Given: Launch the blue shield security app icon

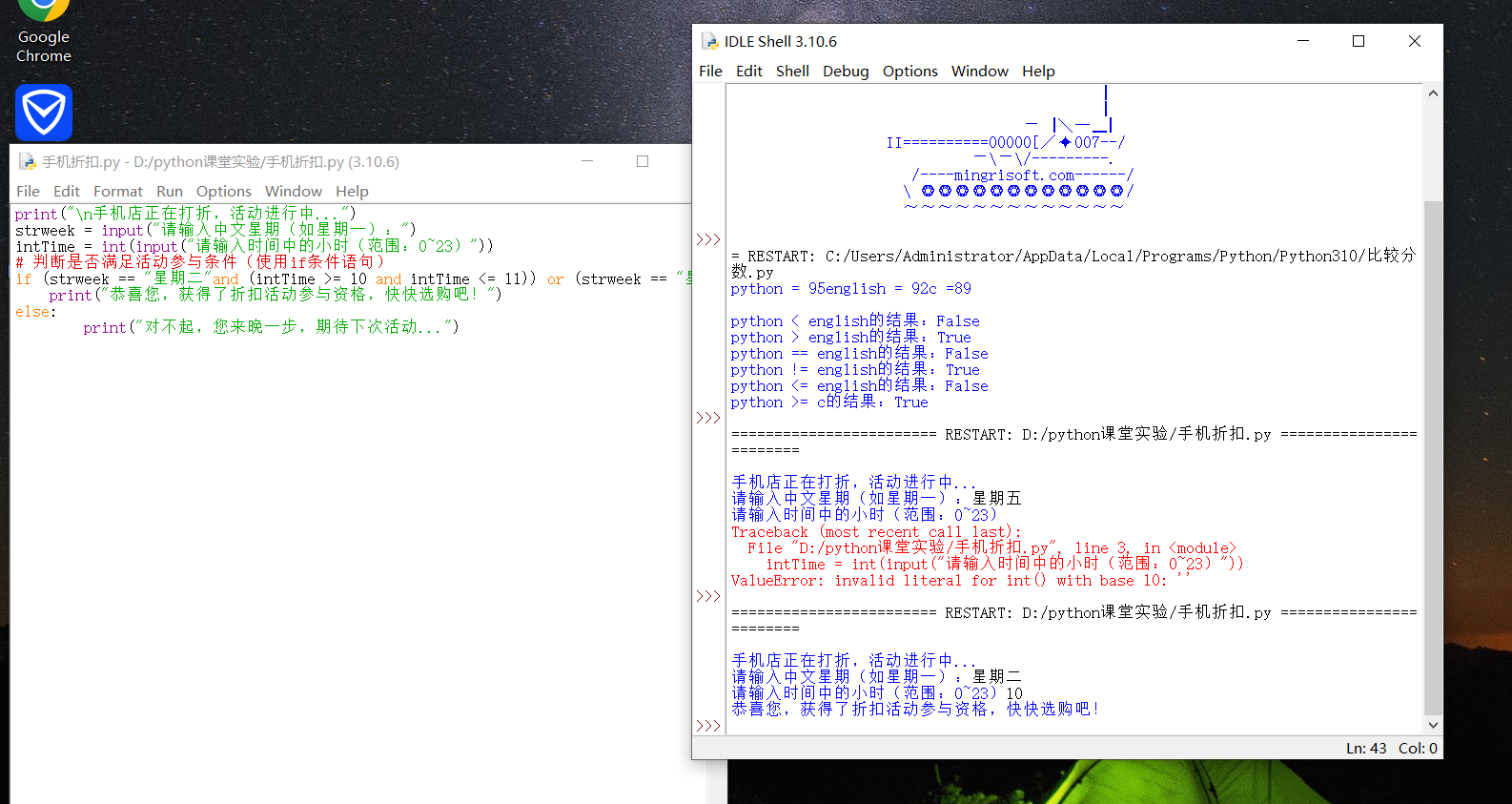Looking at the screenshot, I should (x=44, y=113).
